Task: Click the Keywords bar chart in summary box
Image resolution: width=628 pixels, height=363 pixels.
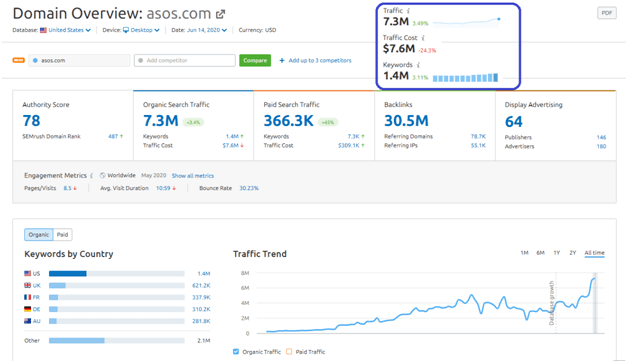Action: tap(465, 78)
